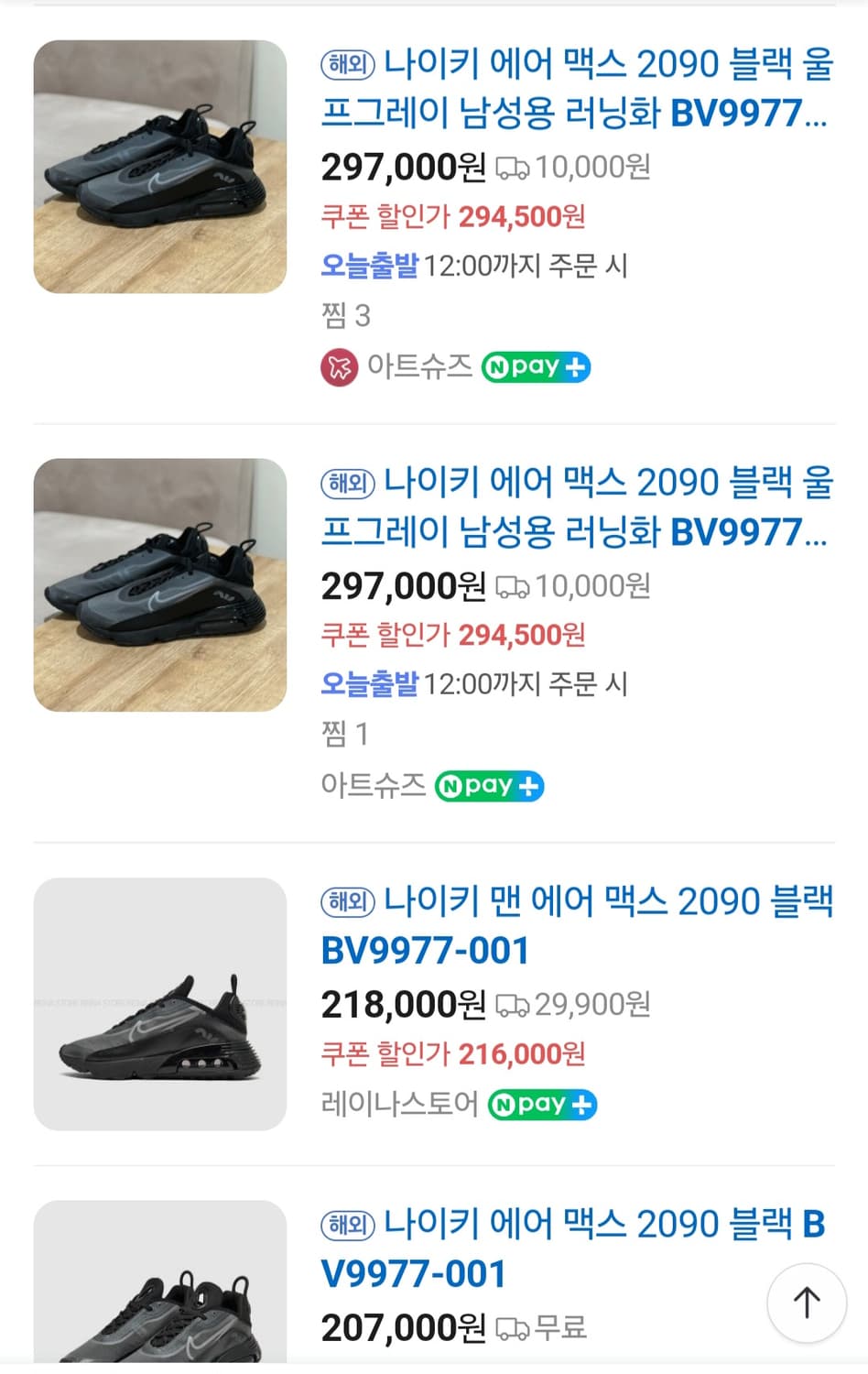Open the shoe thumbnail of the 218,000원 listing

tap(160, 1004)
